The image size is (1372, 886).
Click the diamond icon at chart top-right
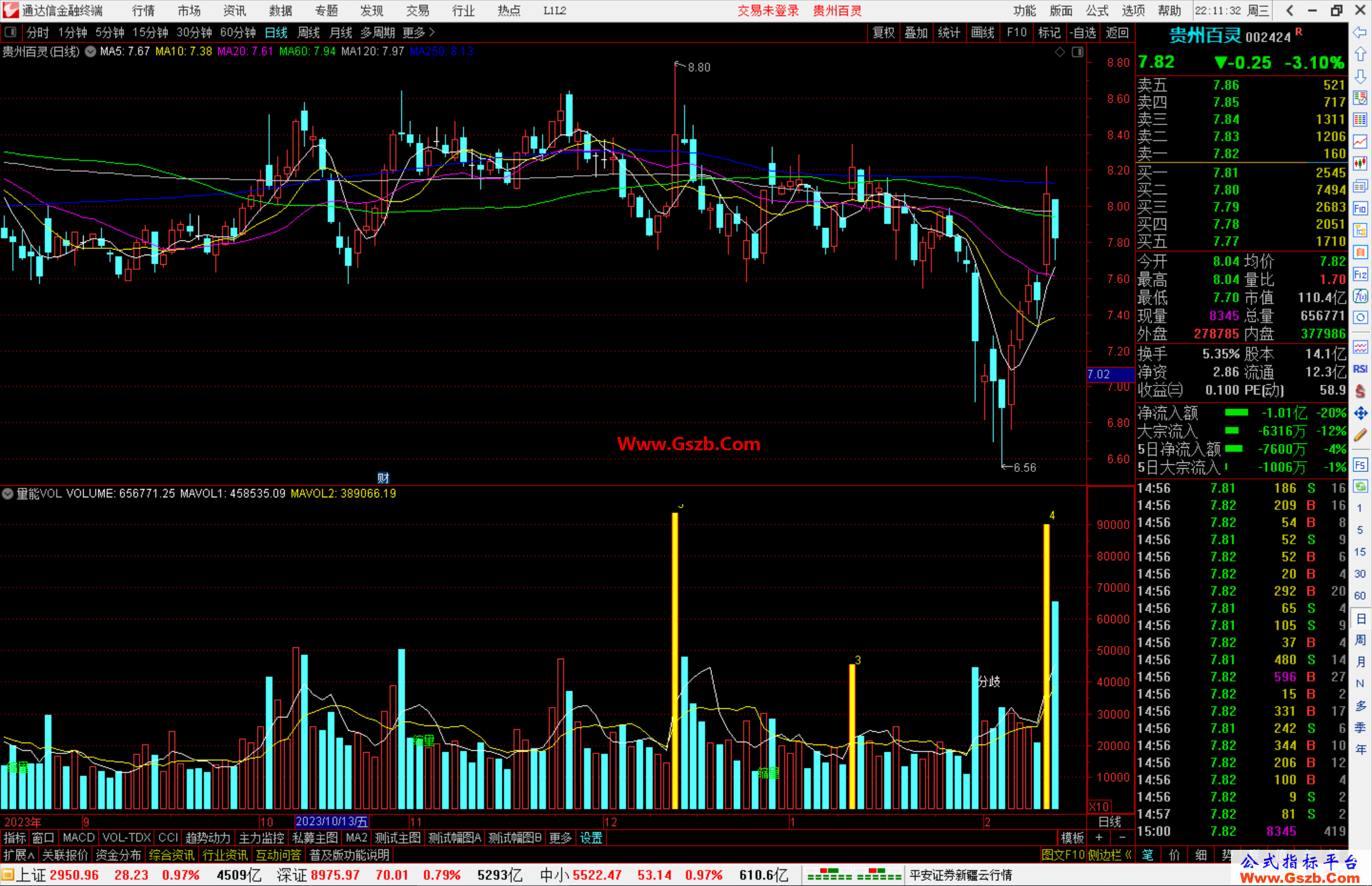(x=1059, y=52)
